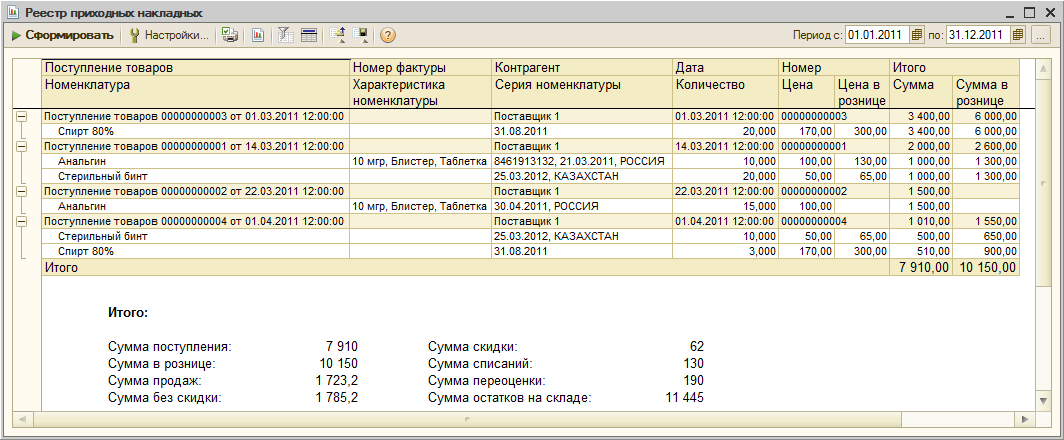Click the Контрагент column header
1064x440 pixels.
pos(582,68)
